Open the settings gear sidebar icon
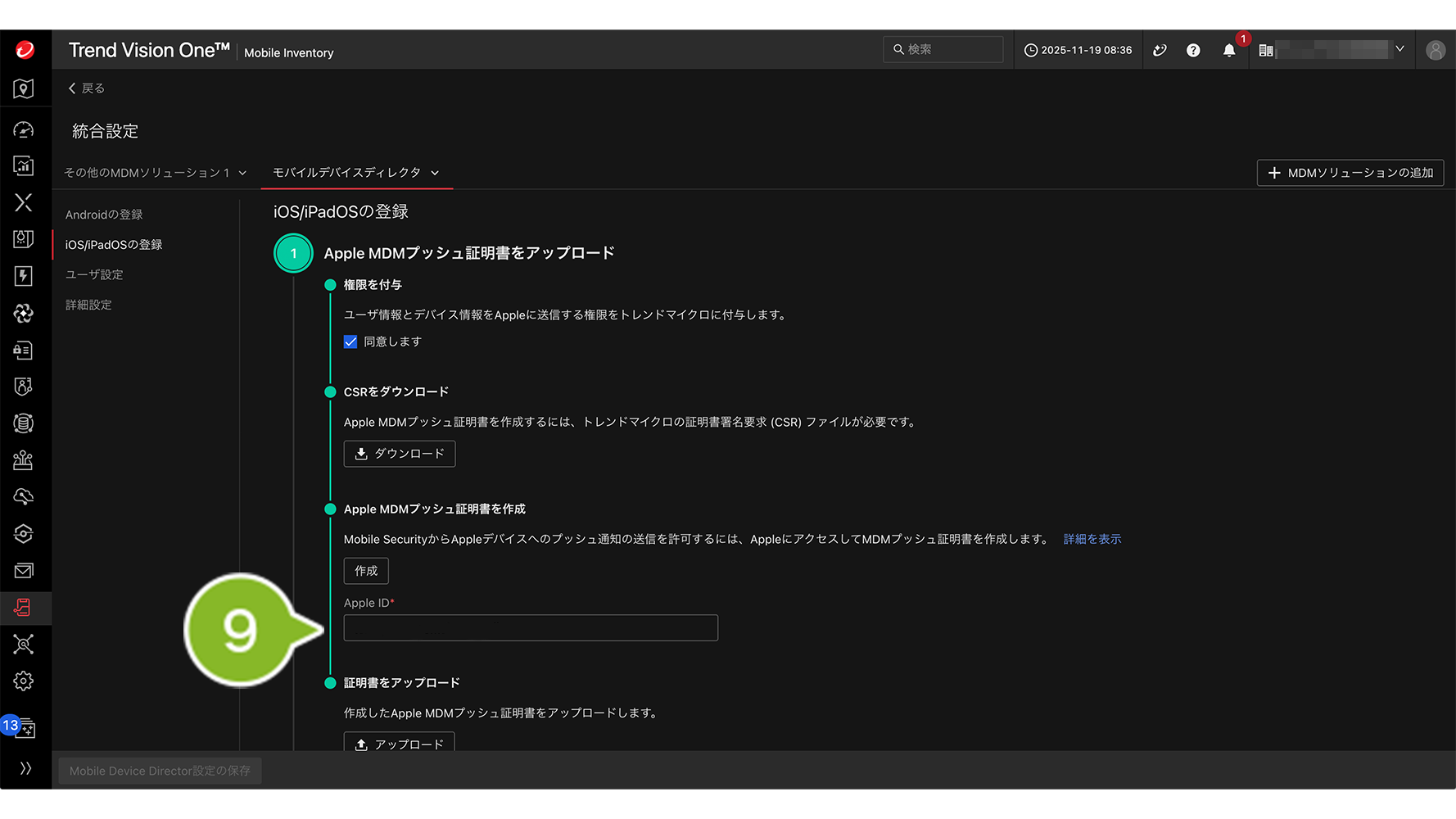This screenshot has height=819, width=1456. coord(24,681)
